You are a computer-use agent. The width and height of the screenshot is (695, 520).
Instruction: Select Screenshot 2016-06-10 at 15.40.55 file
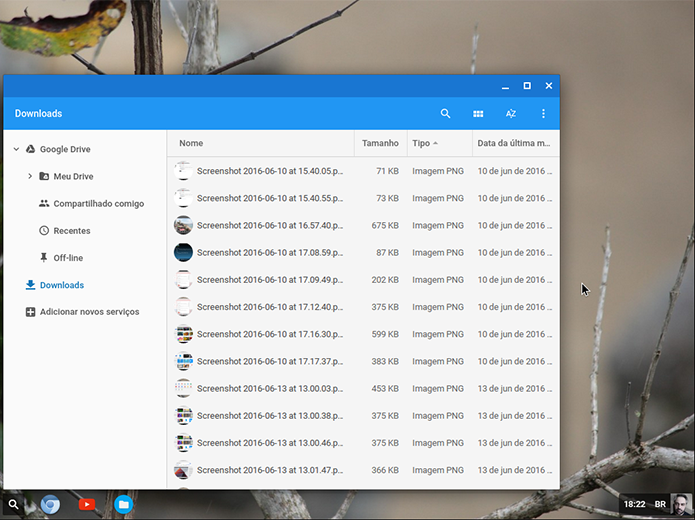tap(363, 198)
